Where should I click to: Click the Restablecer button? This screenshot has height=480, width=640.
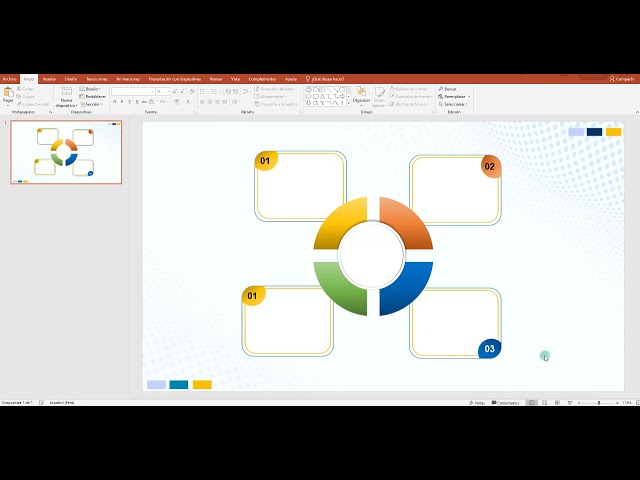point(93,96)
